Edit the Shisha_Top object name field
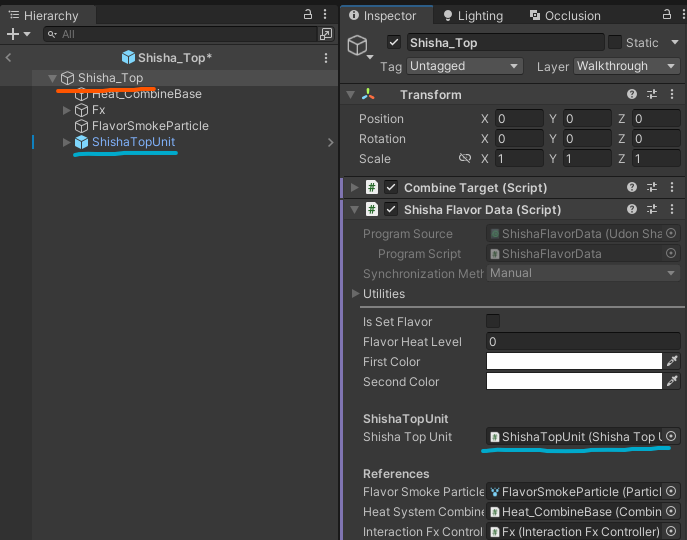687x540 pixels. tap(505, 43)
